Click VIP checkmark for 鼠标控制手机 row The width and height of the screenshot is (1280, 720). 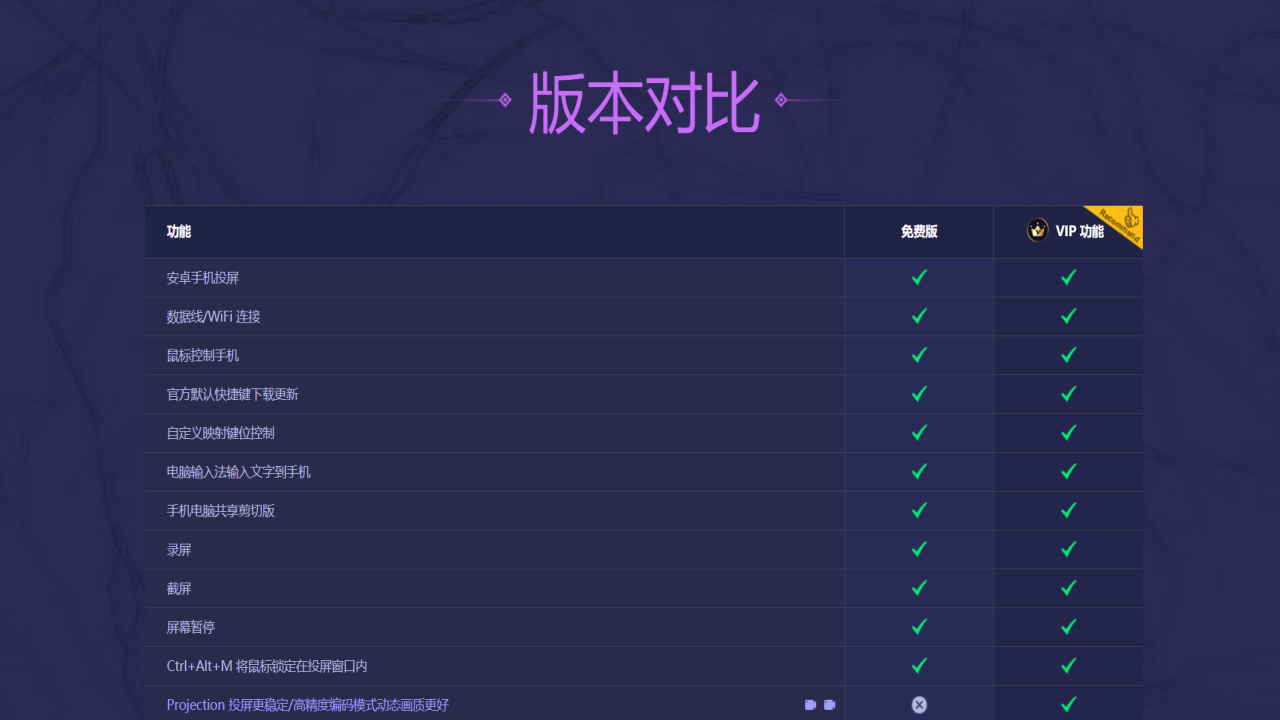(1068, 355)
